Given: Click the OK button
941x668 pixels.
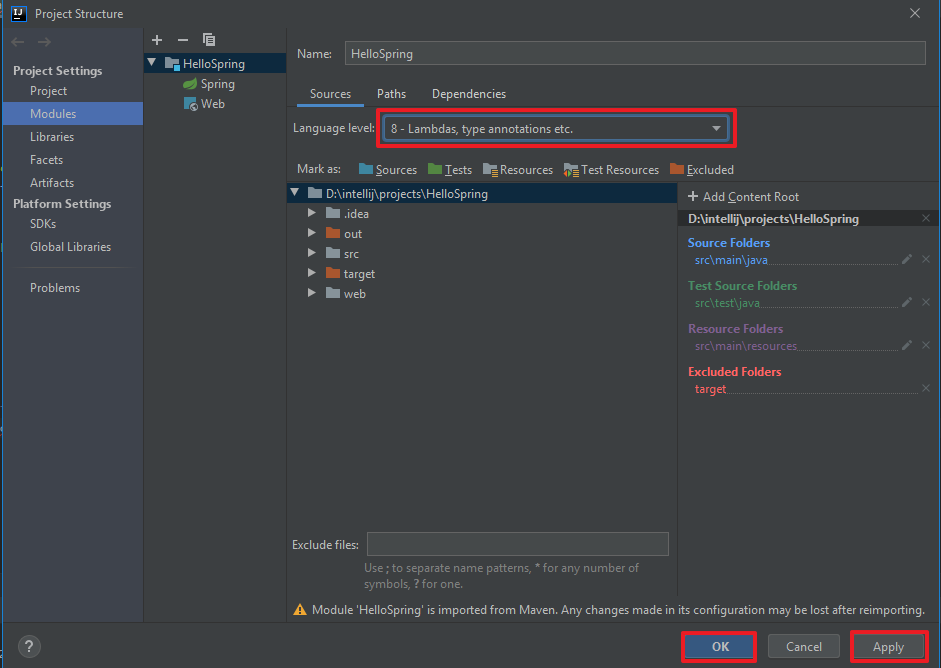Looking at the screenshot, I should tap(720, 646).
